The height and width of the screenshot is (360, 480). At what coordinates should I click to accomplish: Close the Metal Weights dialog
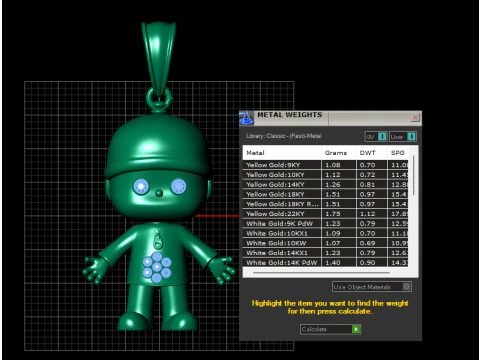(x=415, y=118)
